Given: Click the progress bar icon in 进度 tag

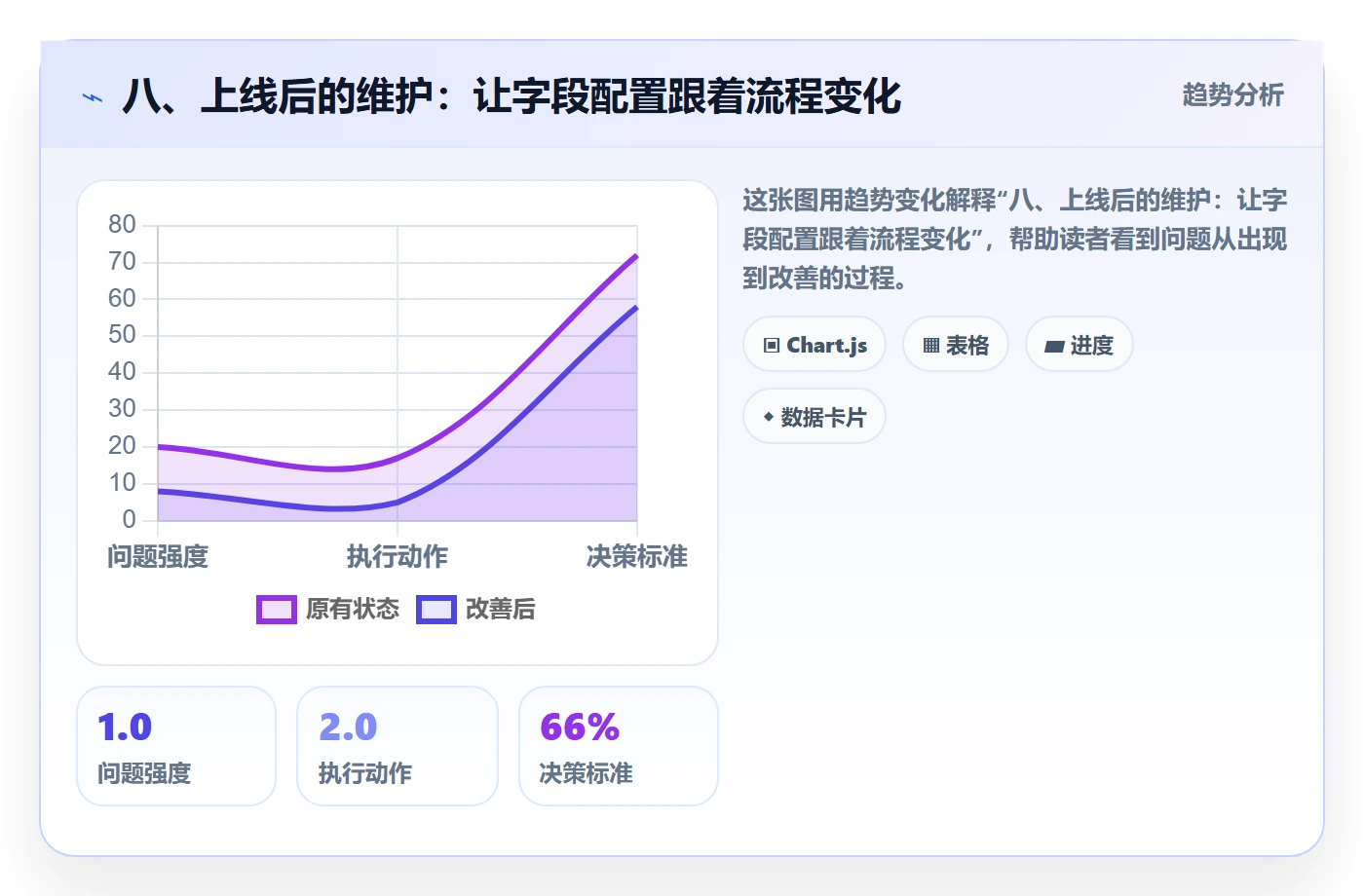Looking at the screenshot, I should (x=1054, y=346).
